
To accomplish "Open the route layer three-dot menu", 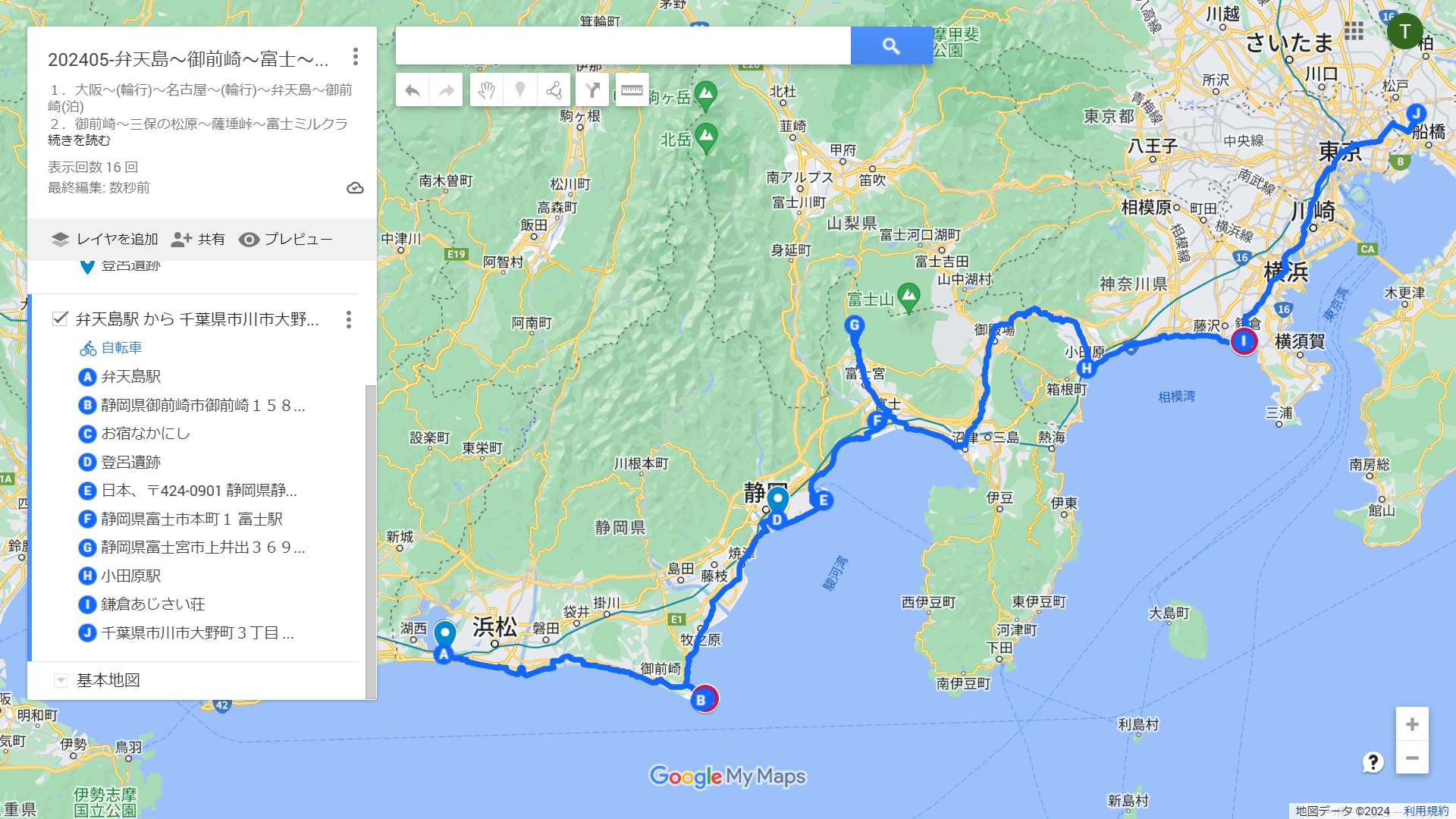I will coord(349,319).
